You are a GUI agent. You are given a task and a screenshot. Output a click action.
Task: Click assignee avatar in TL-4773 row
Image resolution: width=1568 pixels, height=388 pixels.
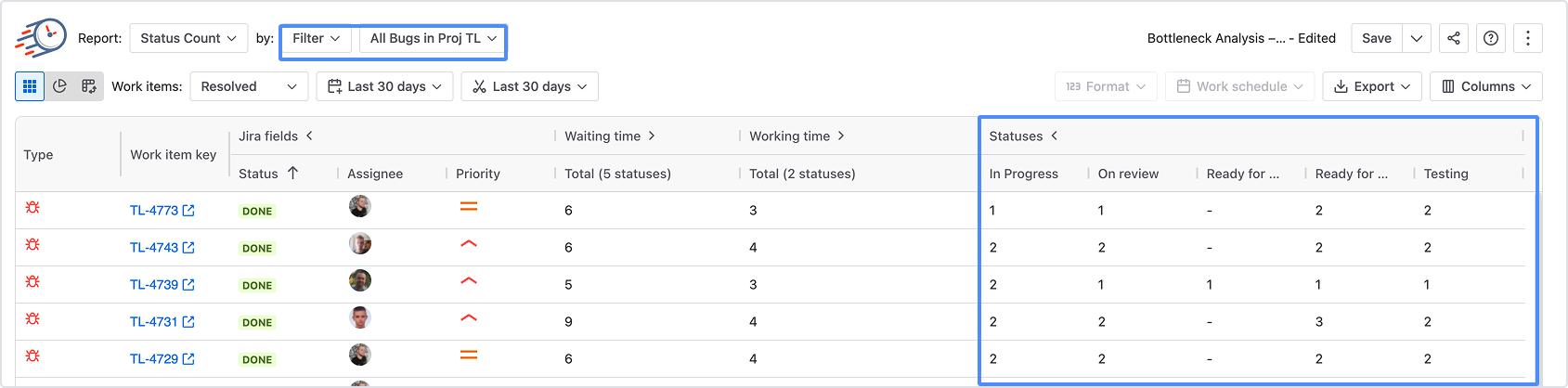click(360, 206)
